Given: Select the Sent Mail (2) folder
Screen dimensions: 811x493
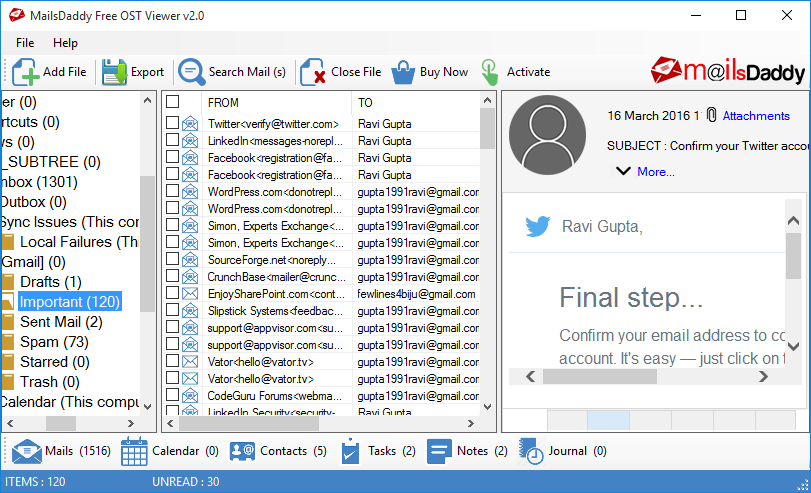Looking at the screenshot, I should pyautogui.click(x=61, y=322).
